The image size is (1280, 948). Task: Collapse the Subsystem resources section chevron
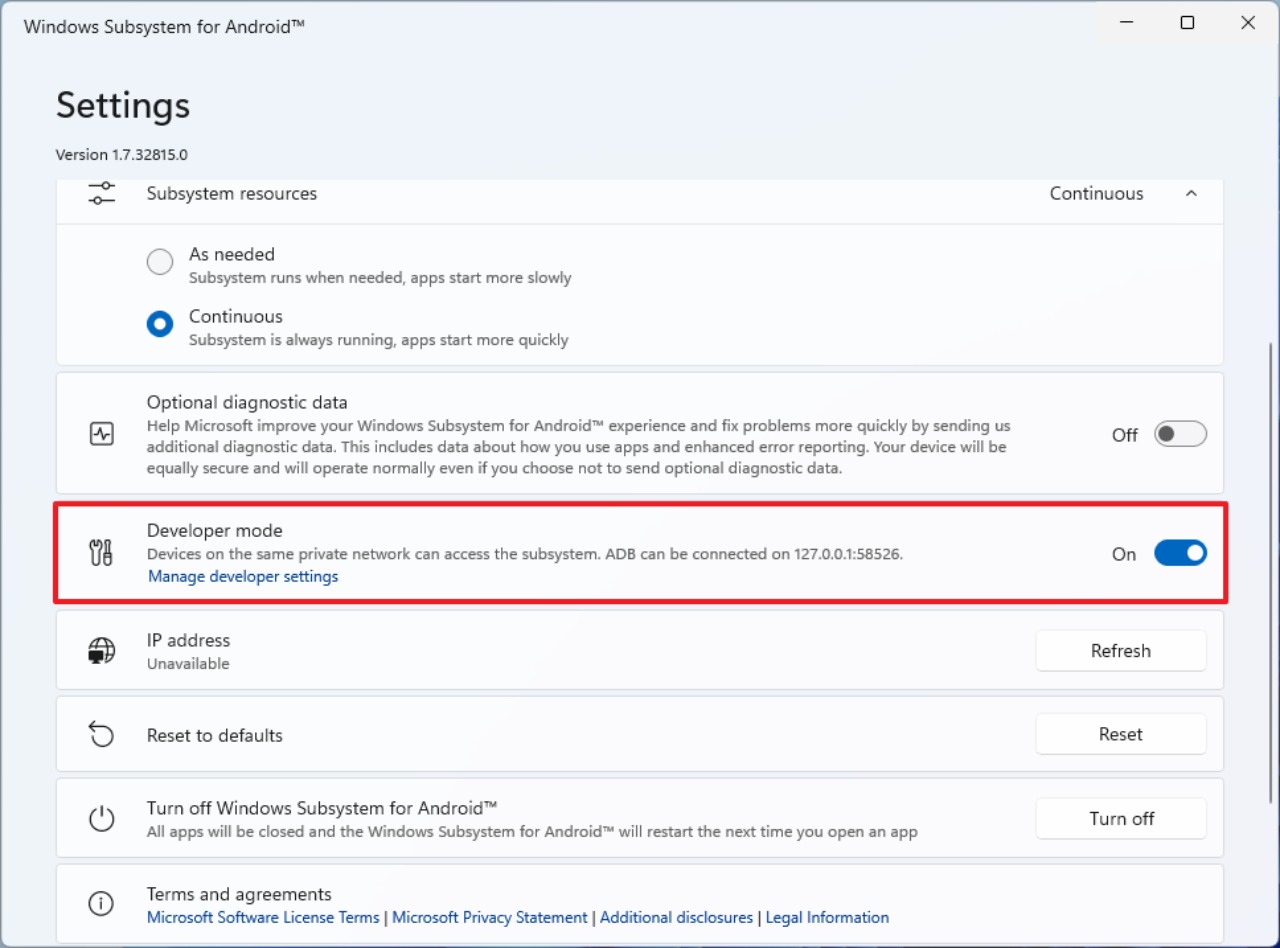point(1191,193)
